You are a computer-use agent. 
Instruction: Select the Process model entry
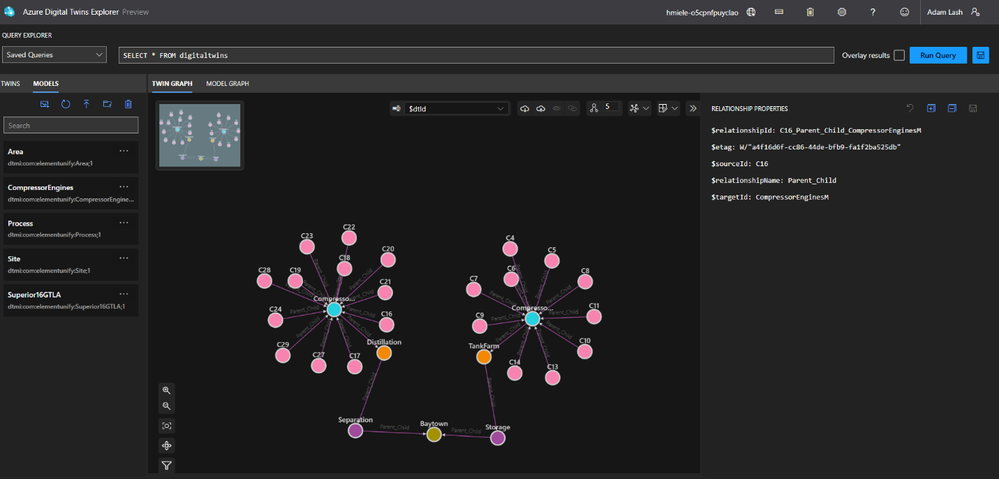(x=70, y=229)
